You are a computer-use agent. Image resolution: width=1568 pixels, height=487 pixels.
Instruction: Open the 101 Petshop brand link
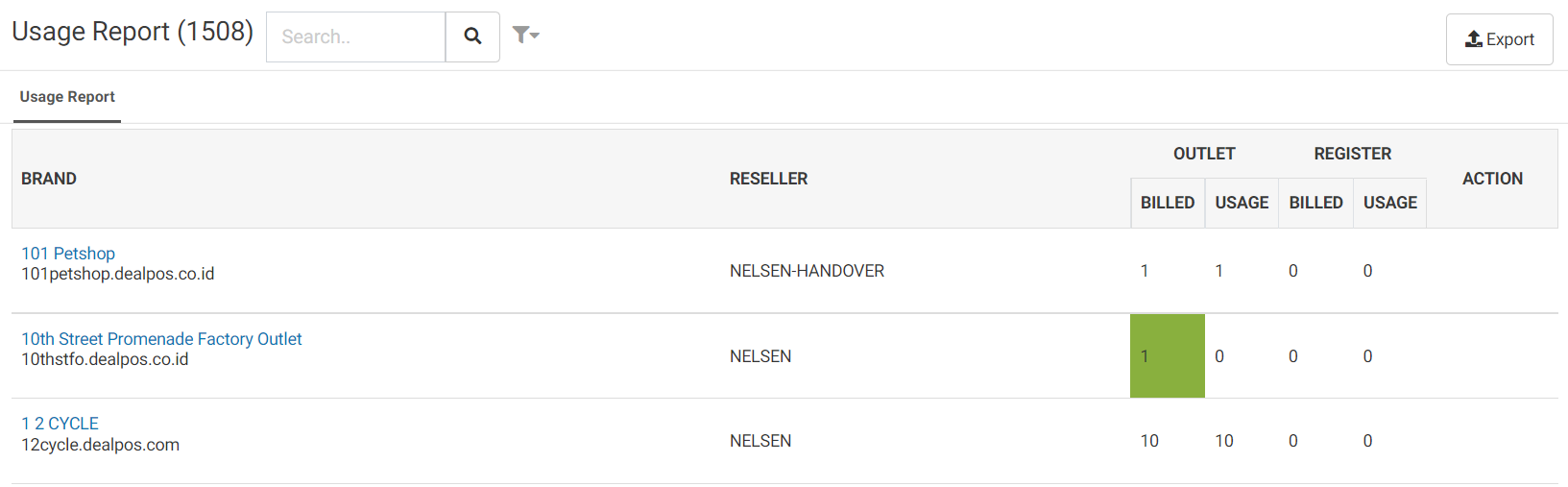click(x=68, y=254)
